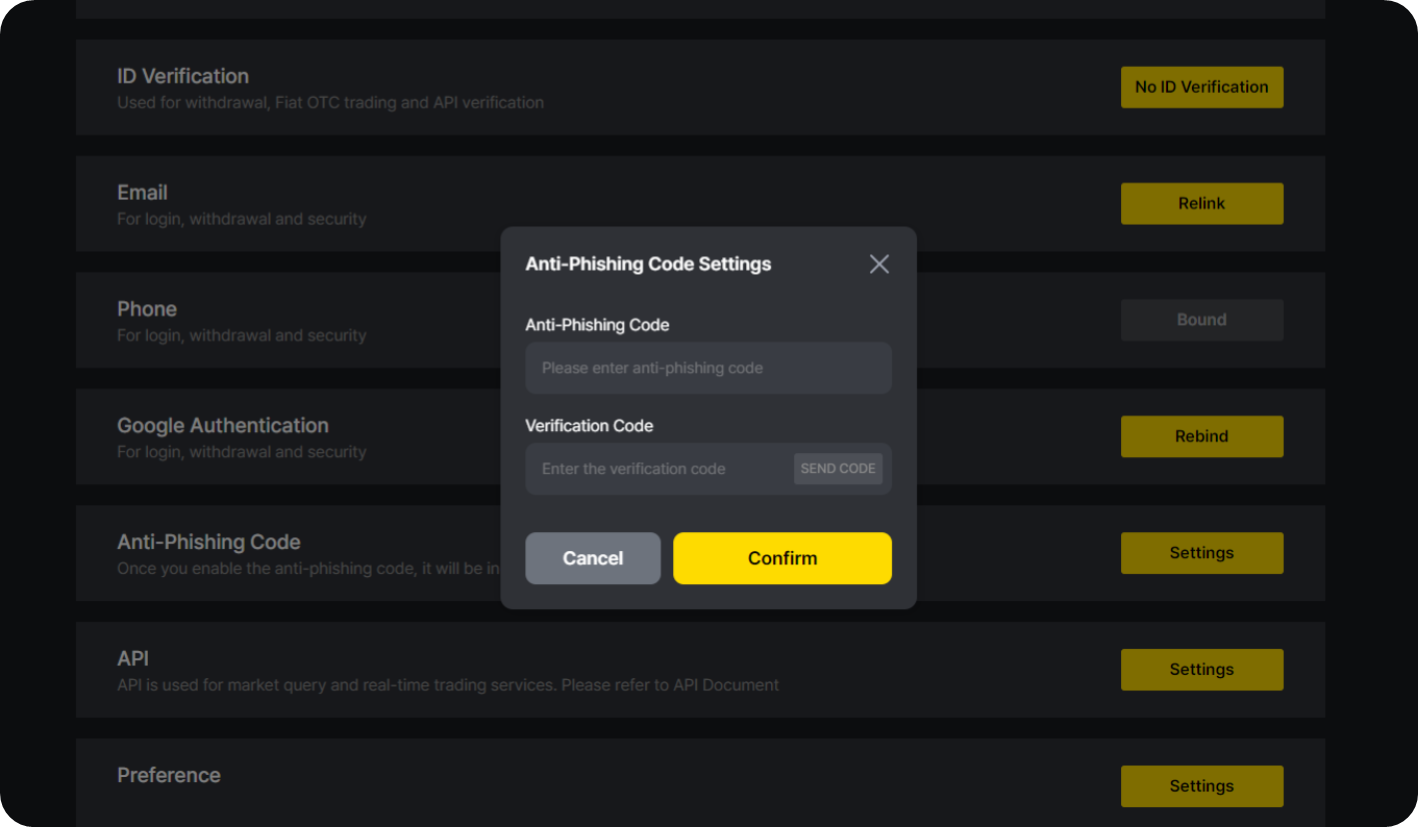This screenshot has height=827, width=1418.
Task: Click the Phone row title
Action: [147, 309]
